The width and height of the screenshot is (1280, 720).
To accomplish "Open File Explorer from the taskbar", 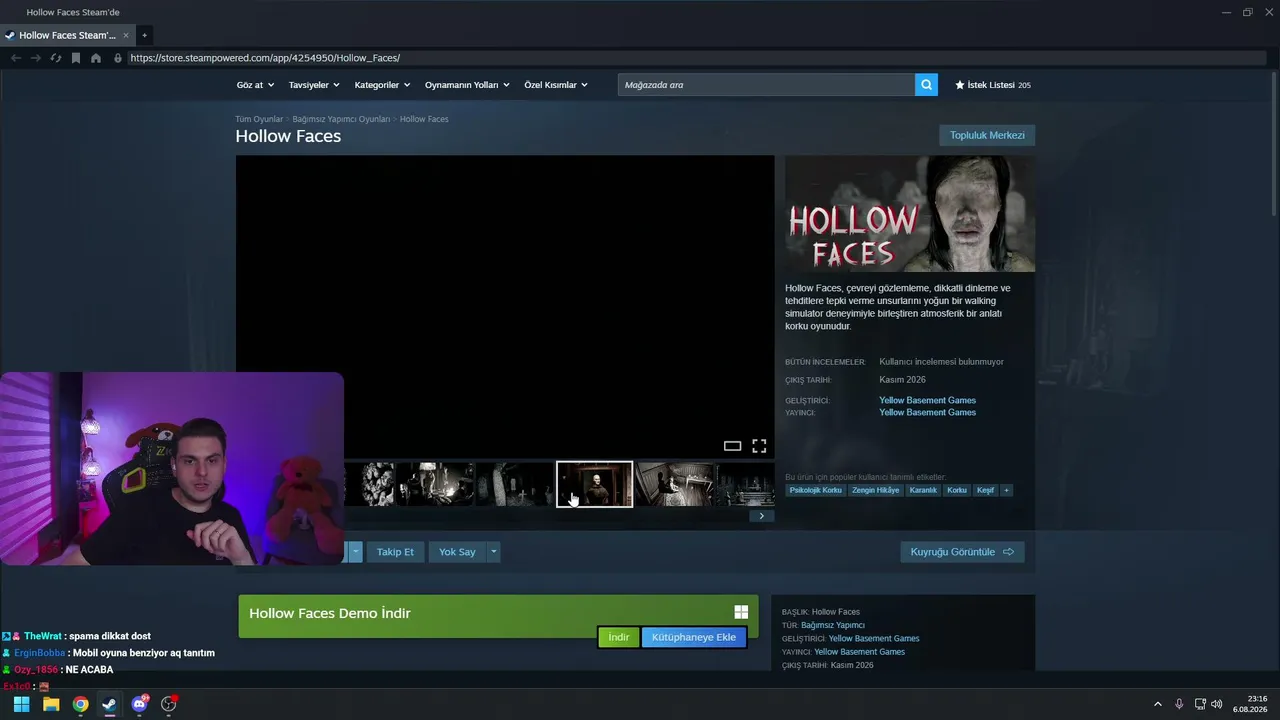I will [51, 704].
